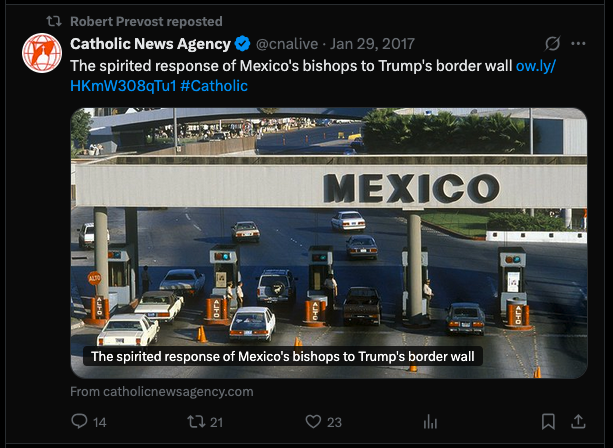Open the reply comment icon

pos(79,421)
